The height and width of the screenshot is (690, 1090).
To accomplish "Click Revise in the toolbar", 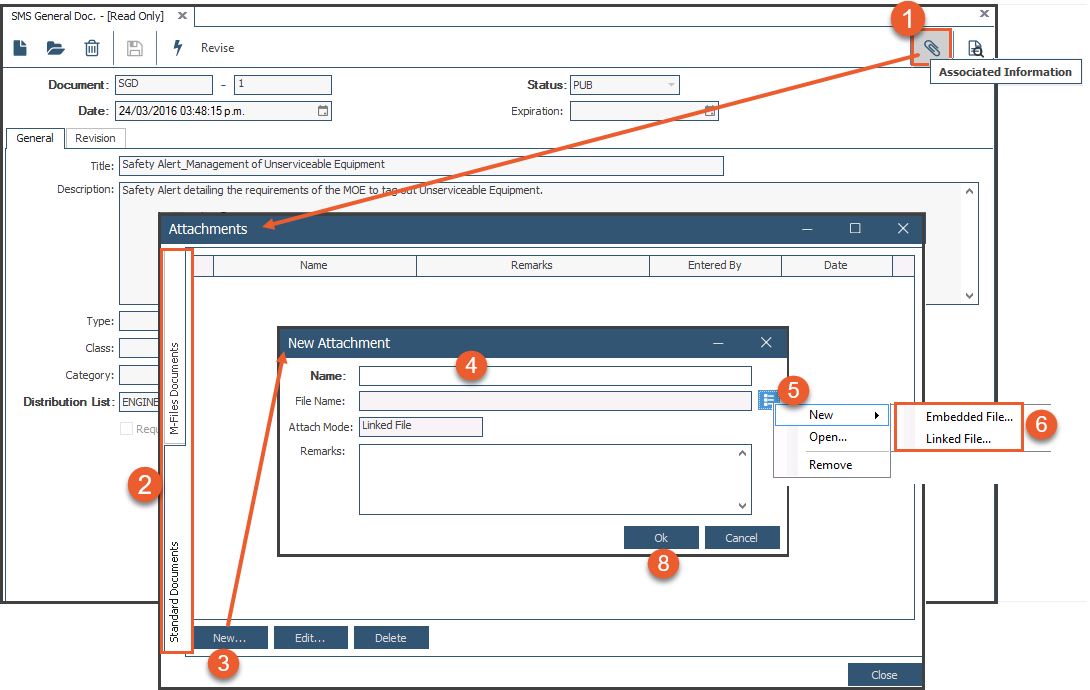I will pos(217,48).
